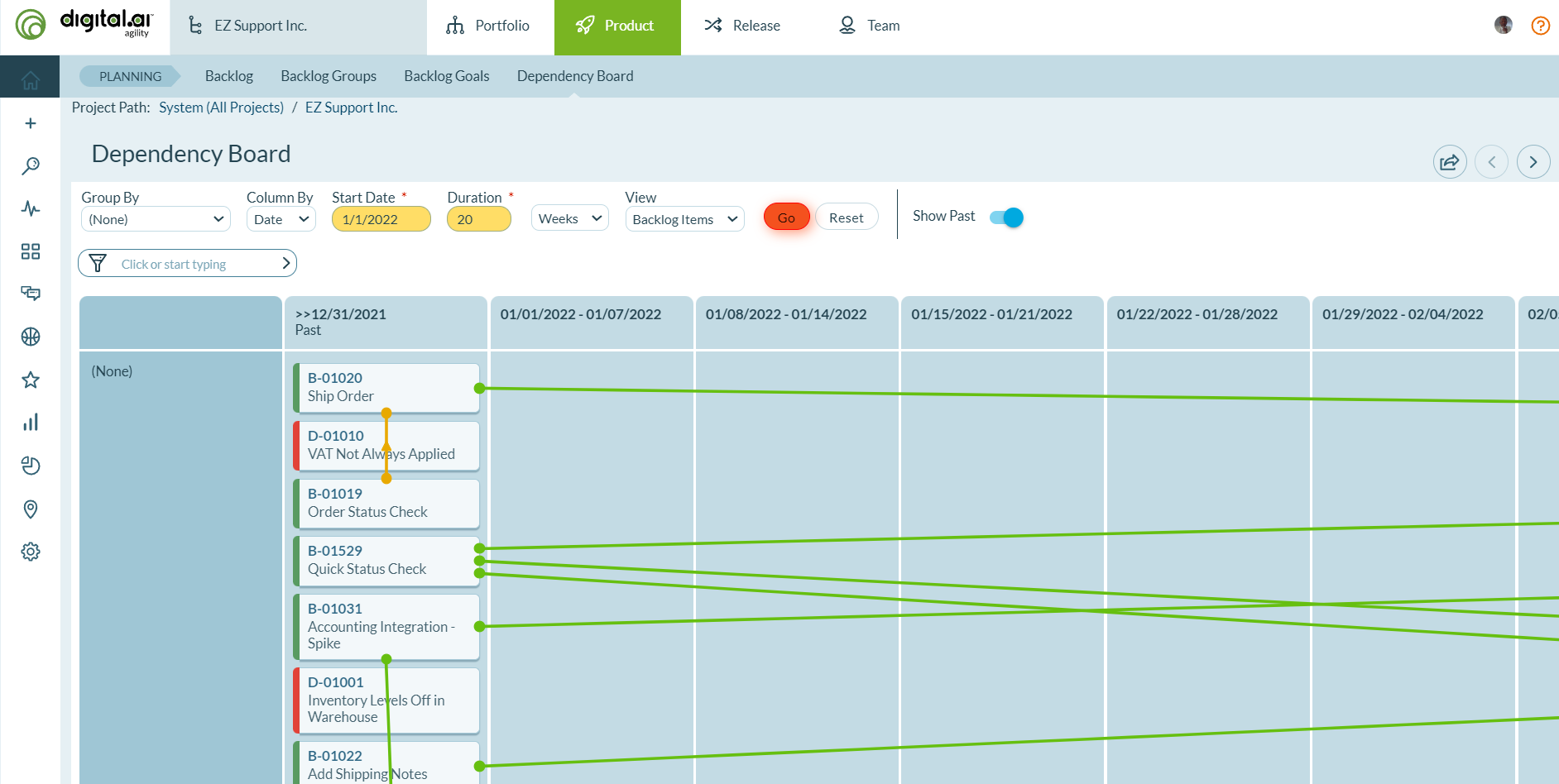Open the View Backlog Items dropdown

[x=685, y=219]
